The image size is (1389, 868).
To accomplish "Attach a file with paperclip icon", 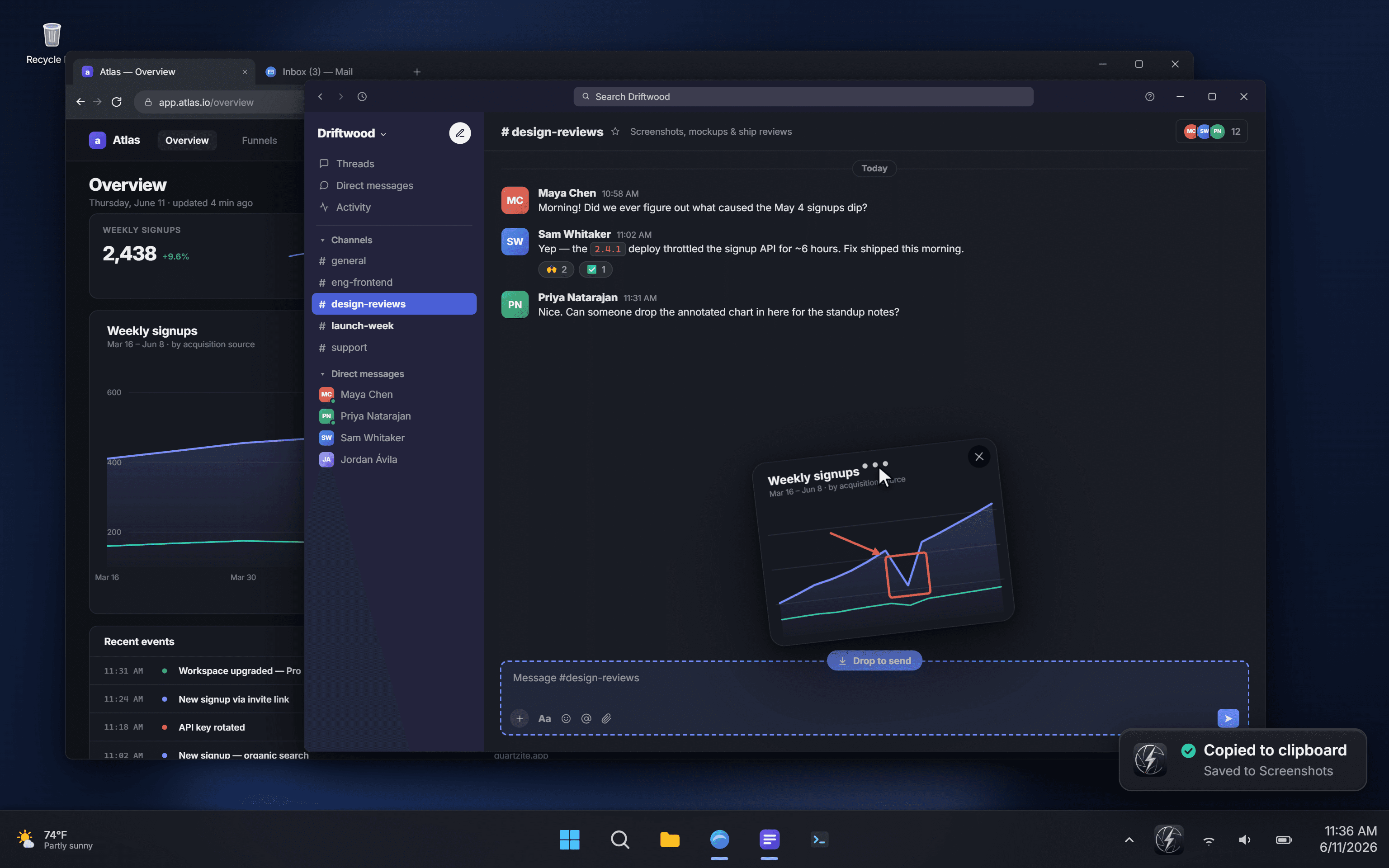I will click(607, 718).
